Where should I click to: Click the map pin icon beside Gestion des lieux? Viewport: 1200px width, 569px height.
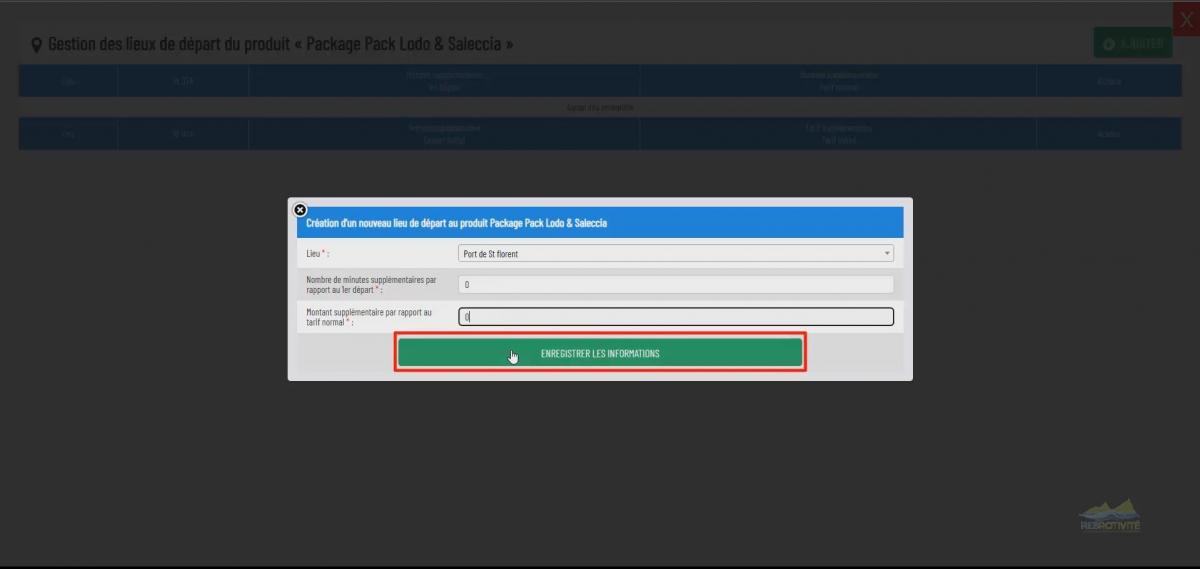pyautogui.click(x=37, y=45)
